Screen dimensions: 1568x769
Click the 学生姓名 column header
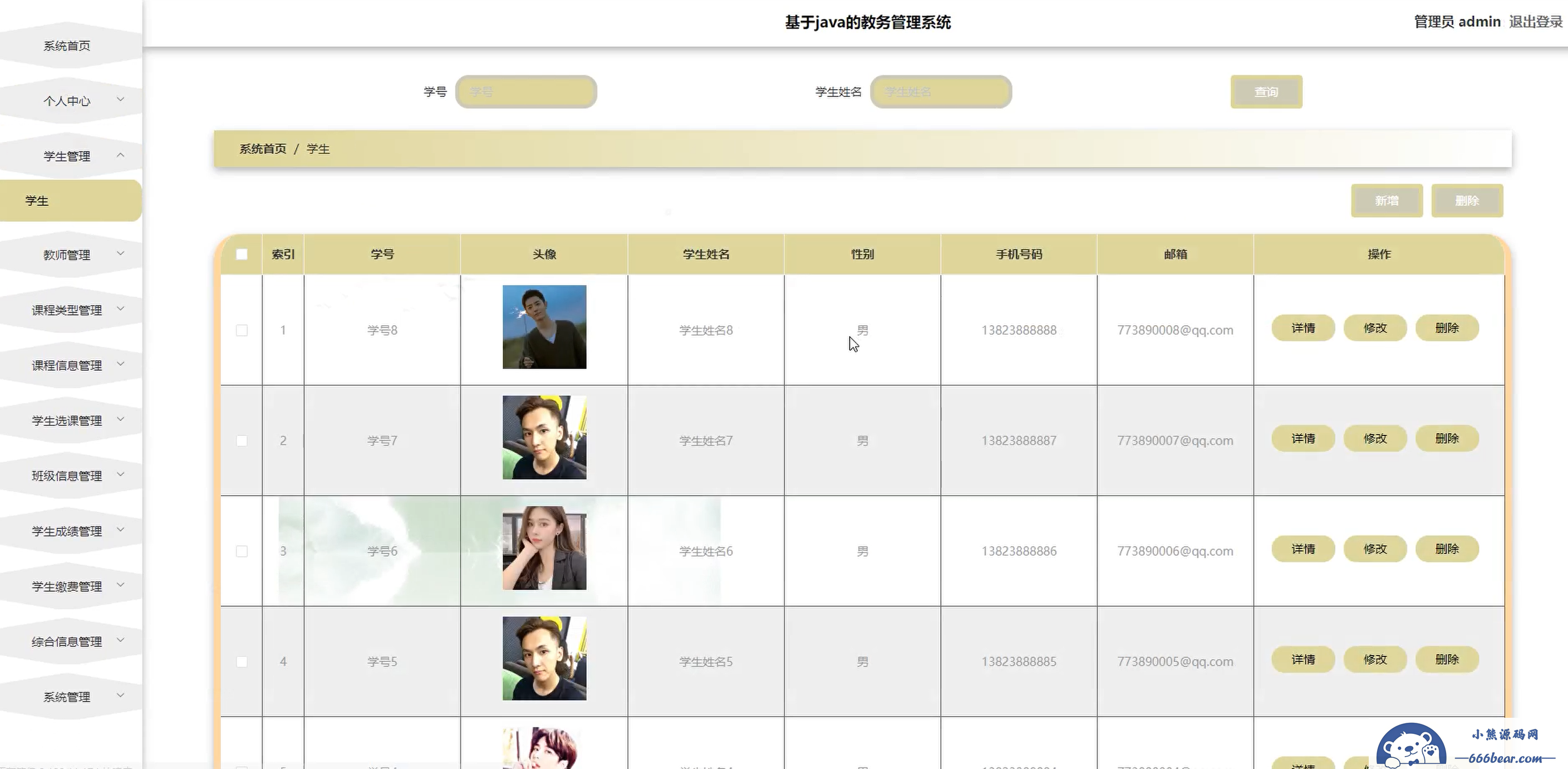(x=706, y=254)
